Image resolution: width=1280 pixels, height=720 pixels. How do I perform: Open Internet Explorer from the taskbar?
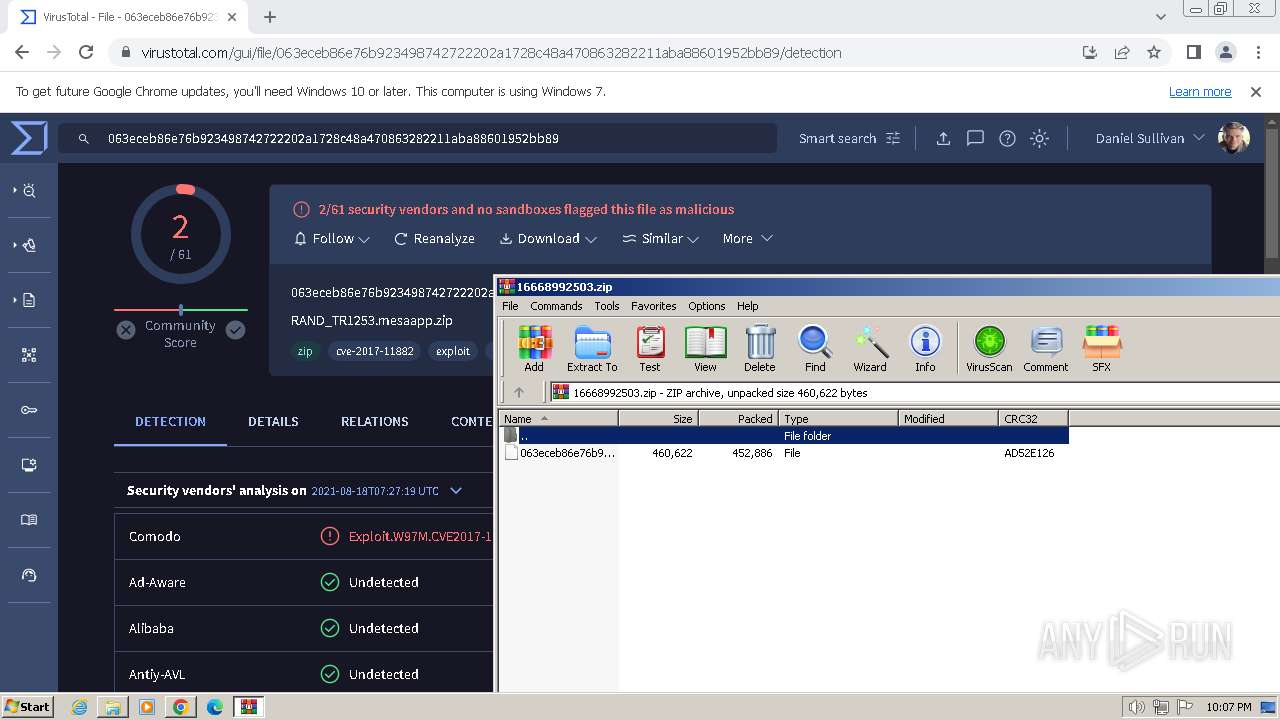(79, 707)
